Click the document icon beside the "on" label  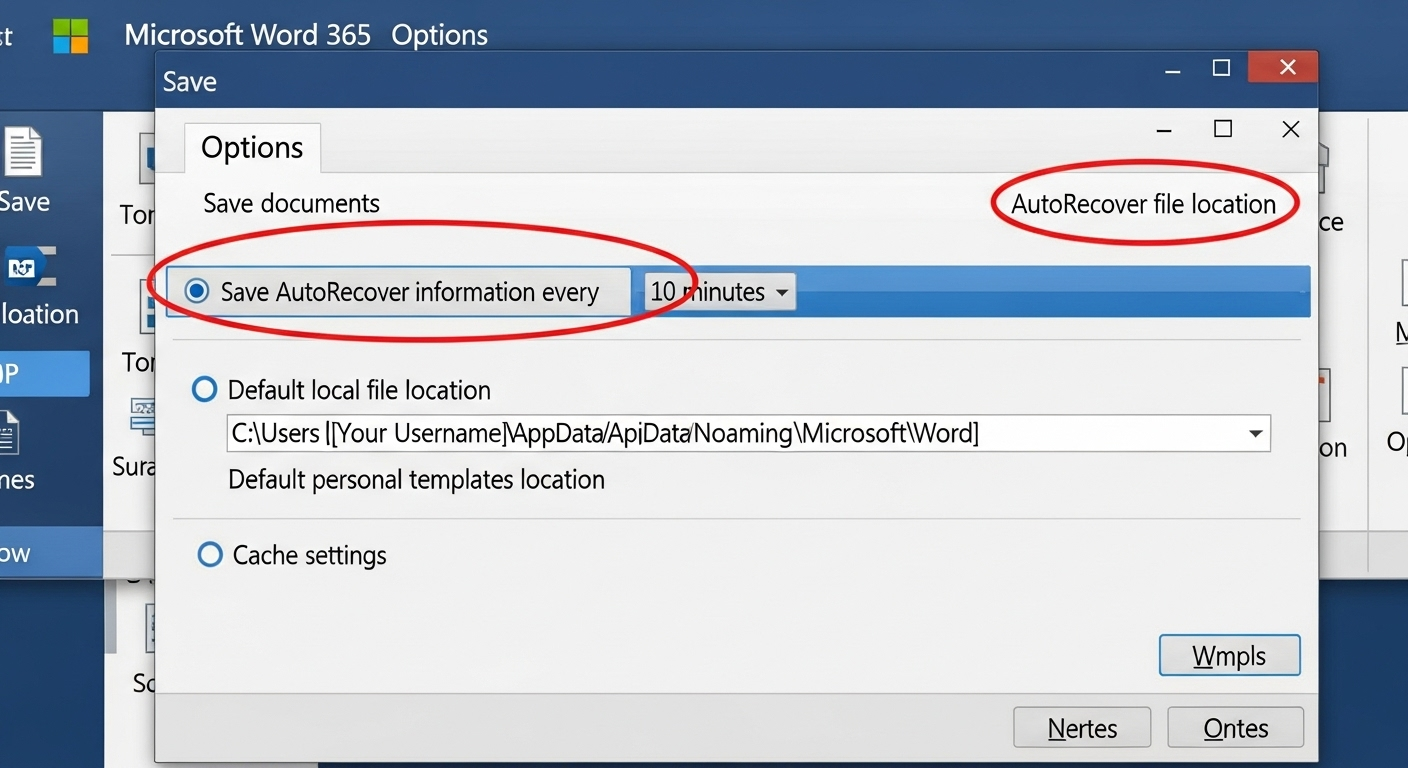(1327, 395)
